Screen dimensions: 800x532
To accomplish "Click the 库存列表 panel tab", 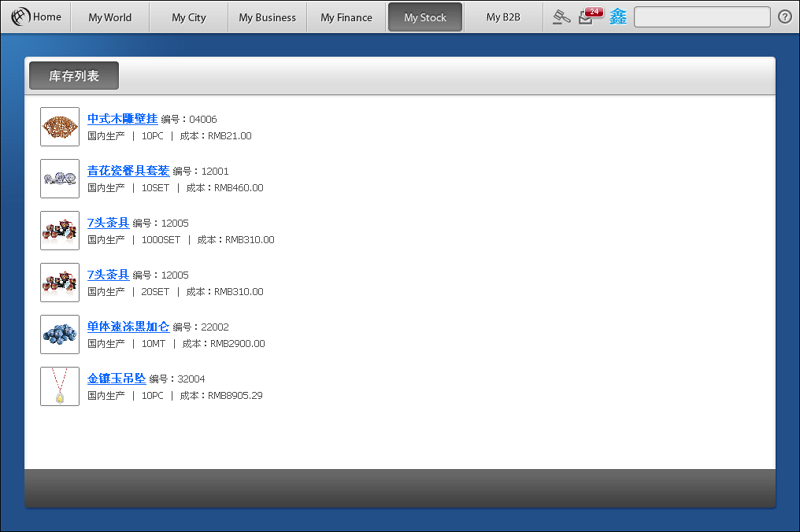I will pyautogui.click(x=74, y=76).
